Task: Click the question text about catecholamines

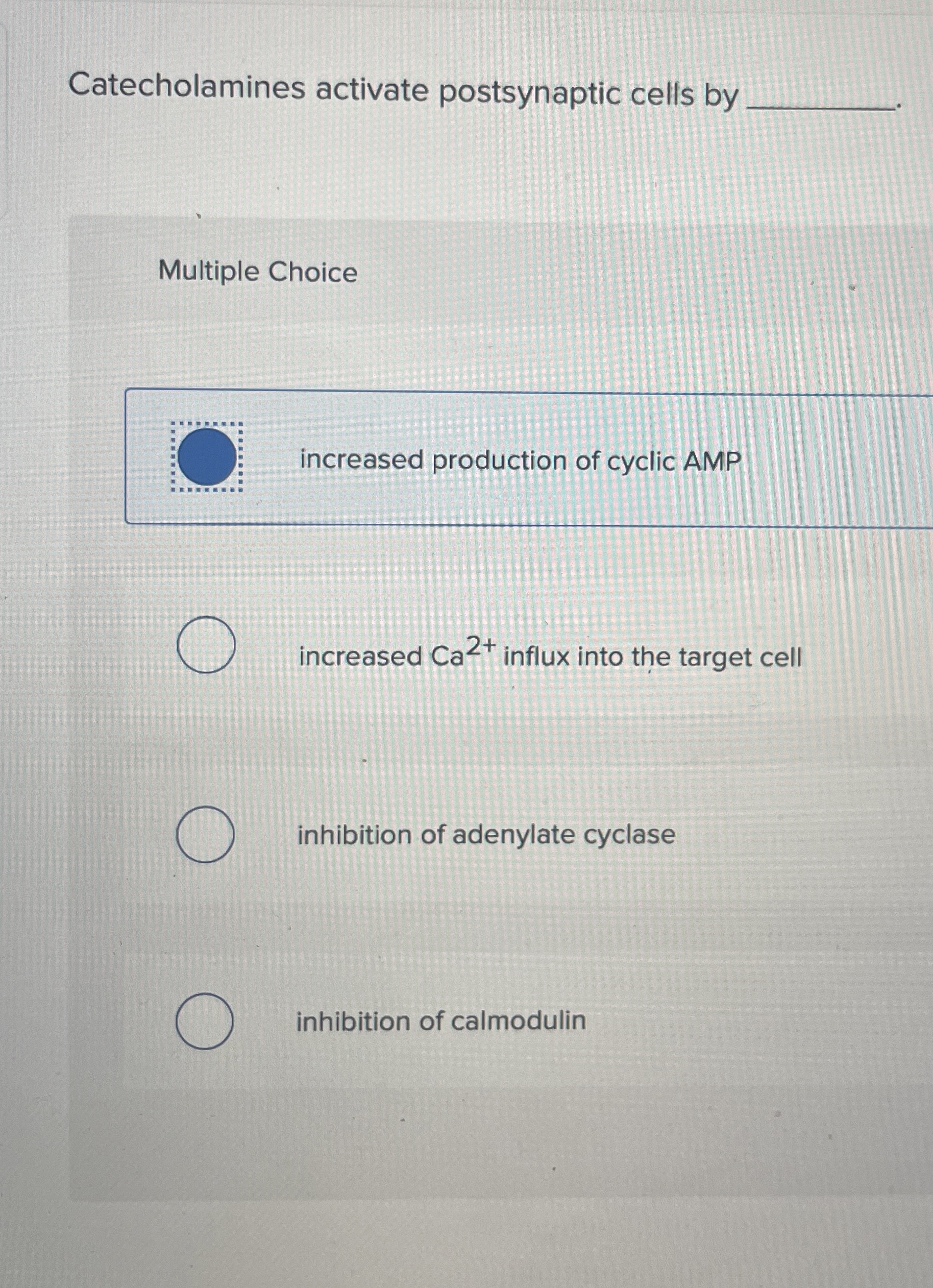Action: coord(398,91)
